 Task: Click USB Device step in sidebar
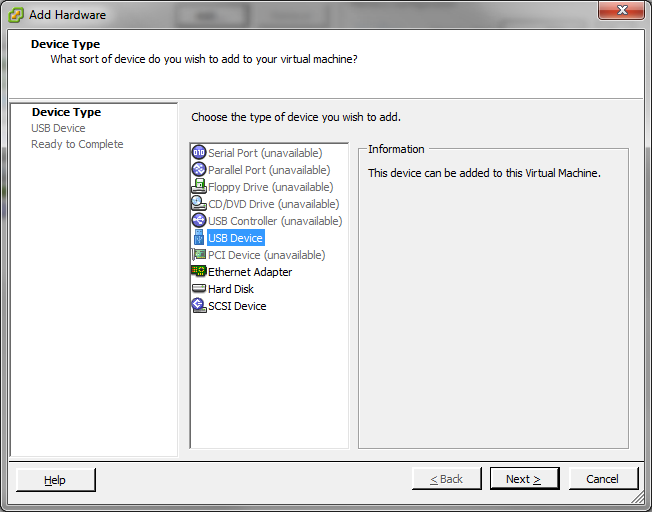(x=58, y=128)
